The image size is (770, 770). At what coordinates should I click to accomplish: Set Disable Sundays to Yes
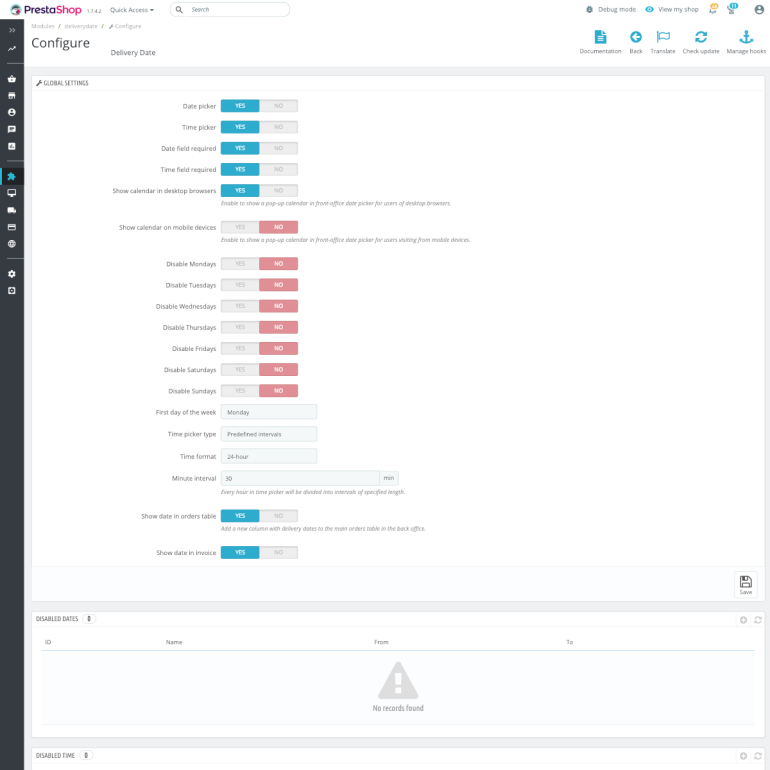coord(240,390)
